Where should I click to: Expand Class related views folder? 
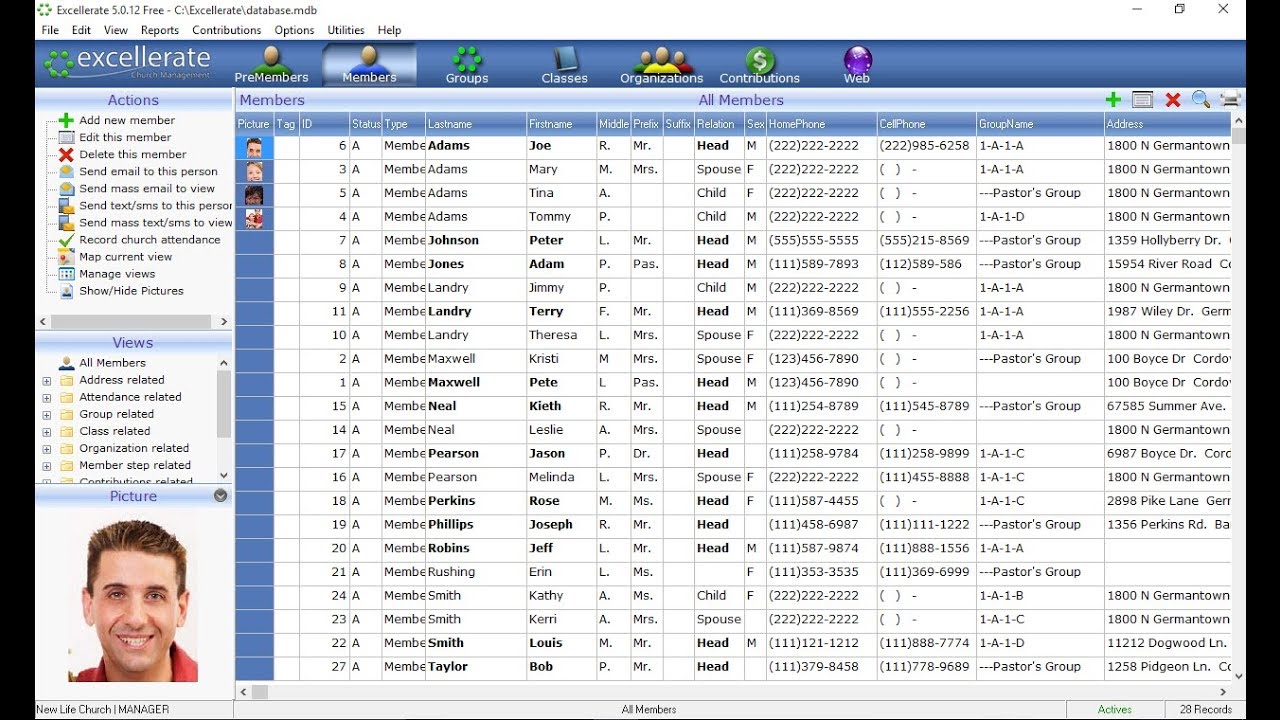click(46, 431)
